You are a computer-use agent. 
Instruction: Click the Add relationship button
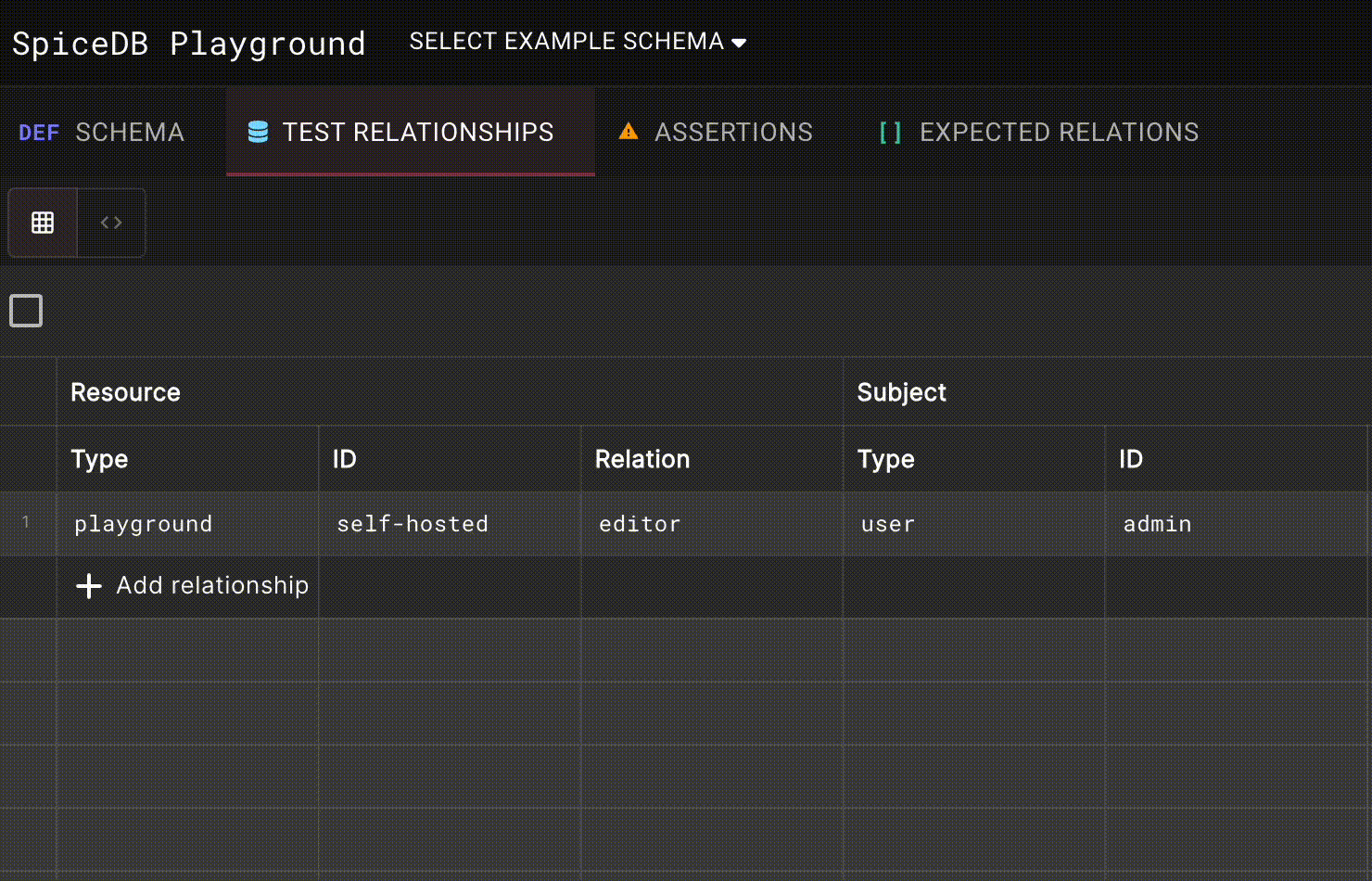(x=189, y=585)
